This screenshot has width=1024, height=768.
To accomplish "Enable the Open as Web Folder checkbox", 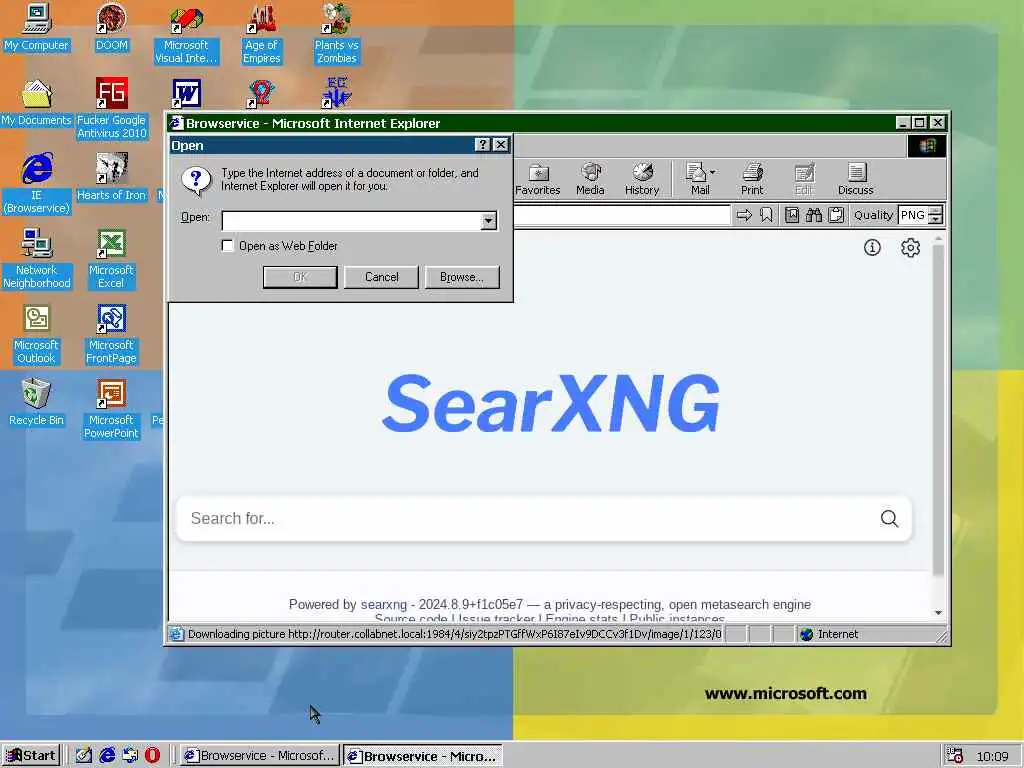I will pos(227,246).
